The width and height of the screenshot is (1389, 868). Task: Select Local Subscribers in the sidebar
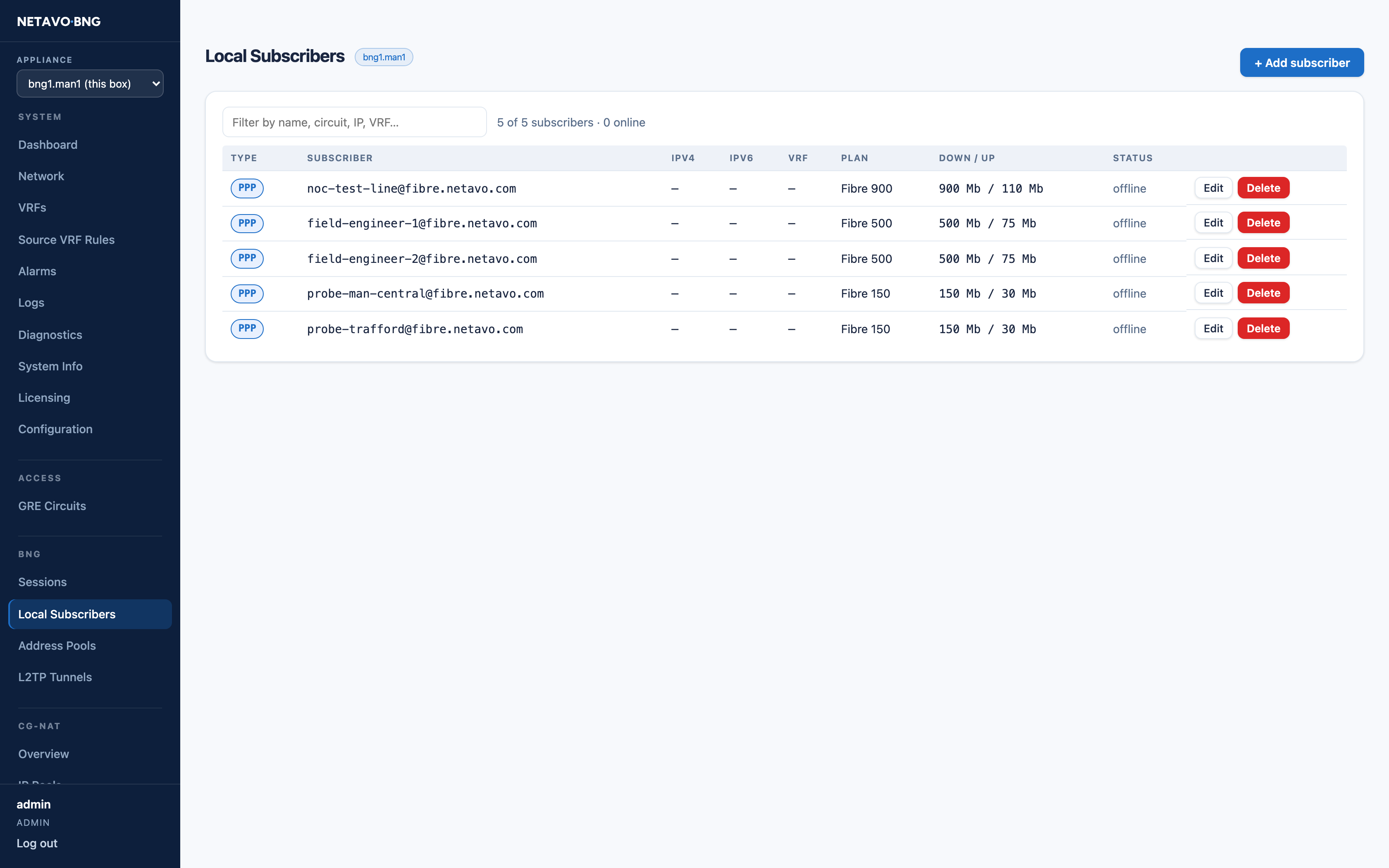coord(90,614)
